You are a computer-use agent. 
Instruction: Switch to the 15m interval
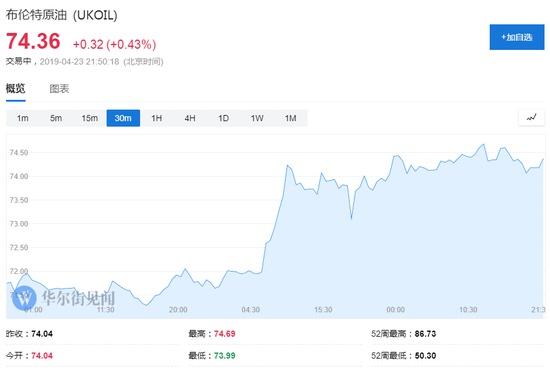tap(90, 118)
